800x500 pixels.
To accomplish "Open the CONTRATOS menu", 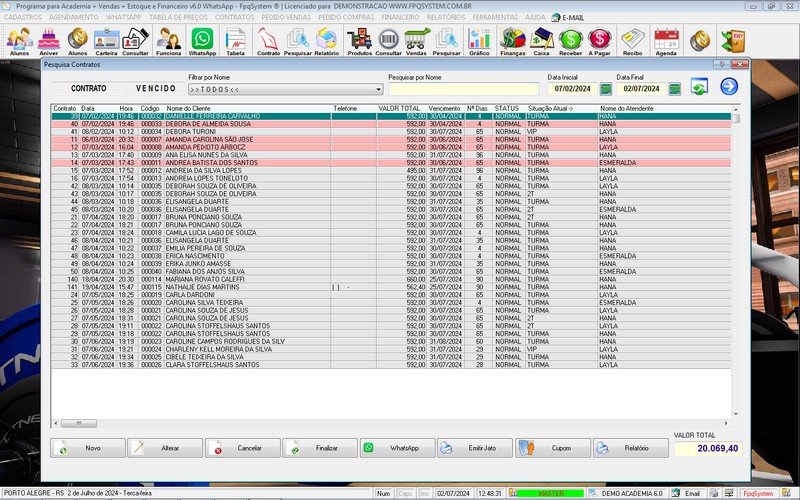I will coord(234,17).
